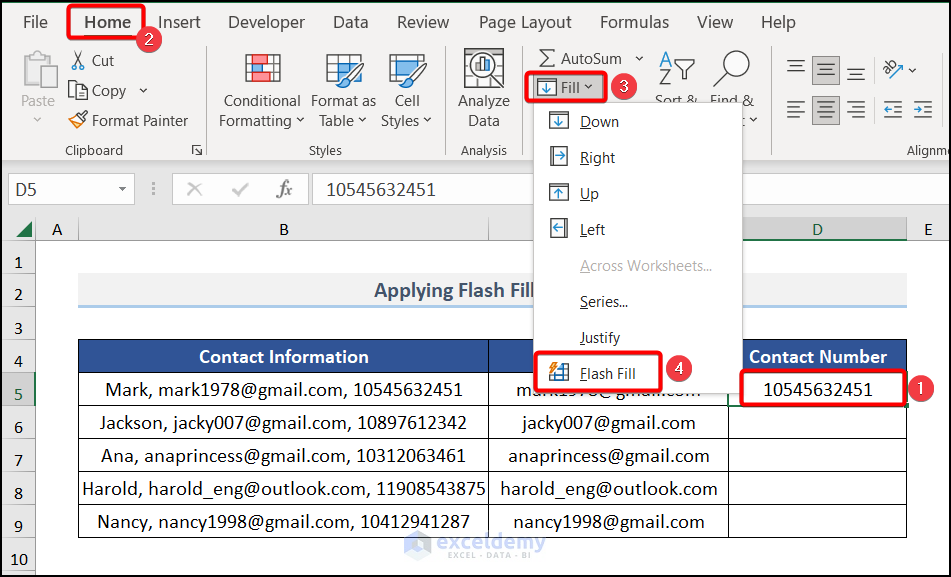Open Find & Select magnifier icon

click(731, 68)
